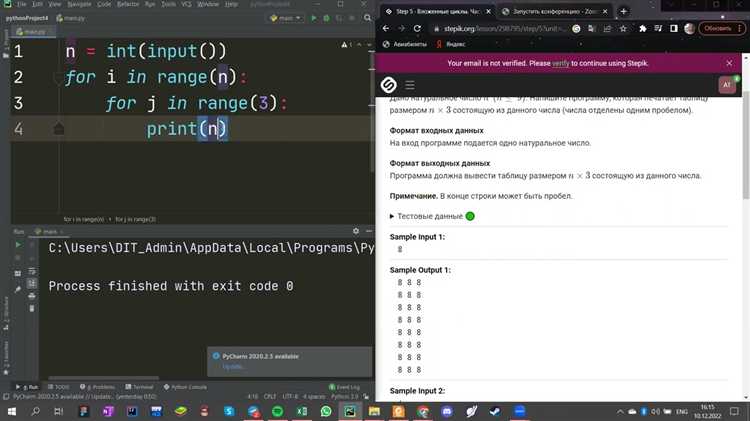Image resolution: width=750 pixels, height=421 pixels.
Task: Open Search Everywhere magnifier in PyCharm
Action: [367, 18]
